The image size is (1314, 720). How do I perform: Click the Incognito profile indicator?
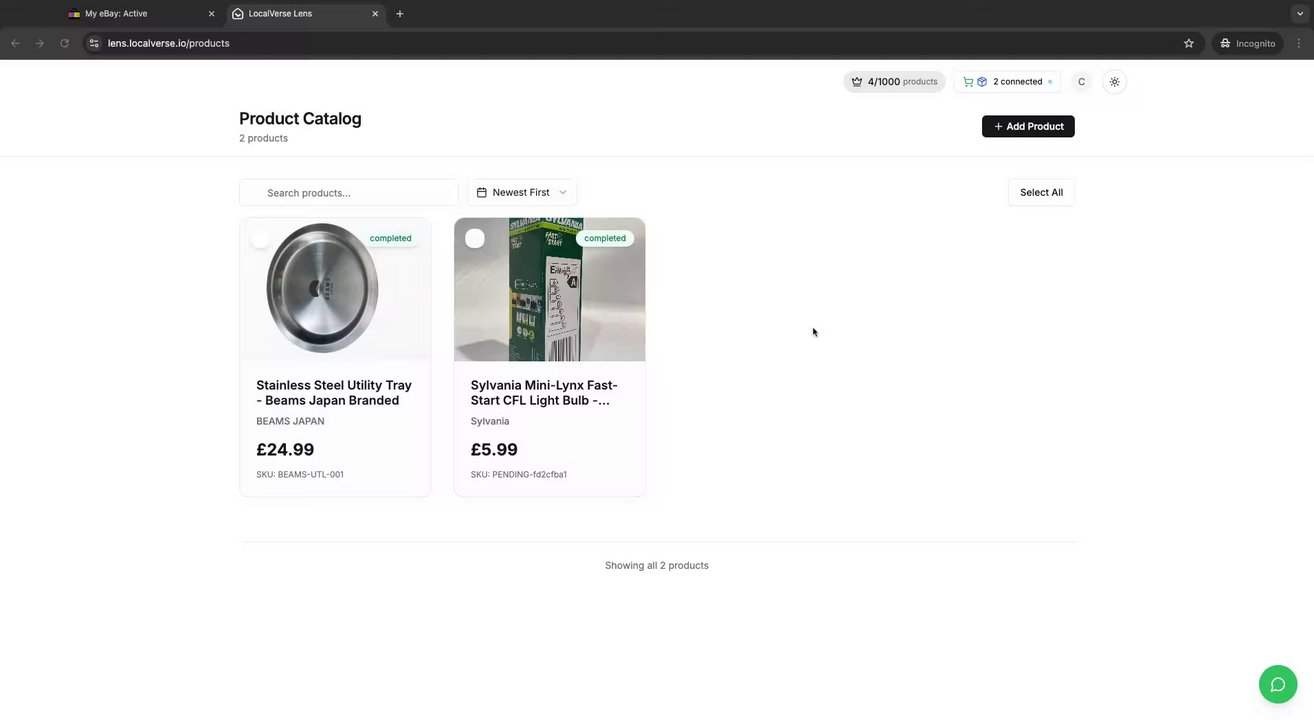coord(1247,43)
